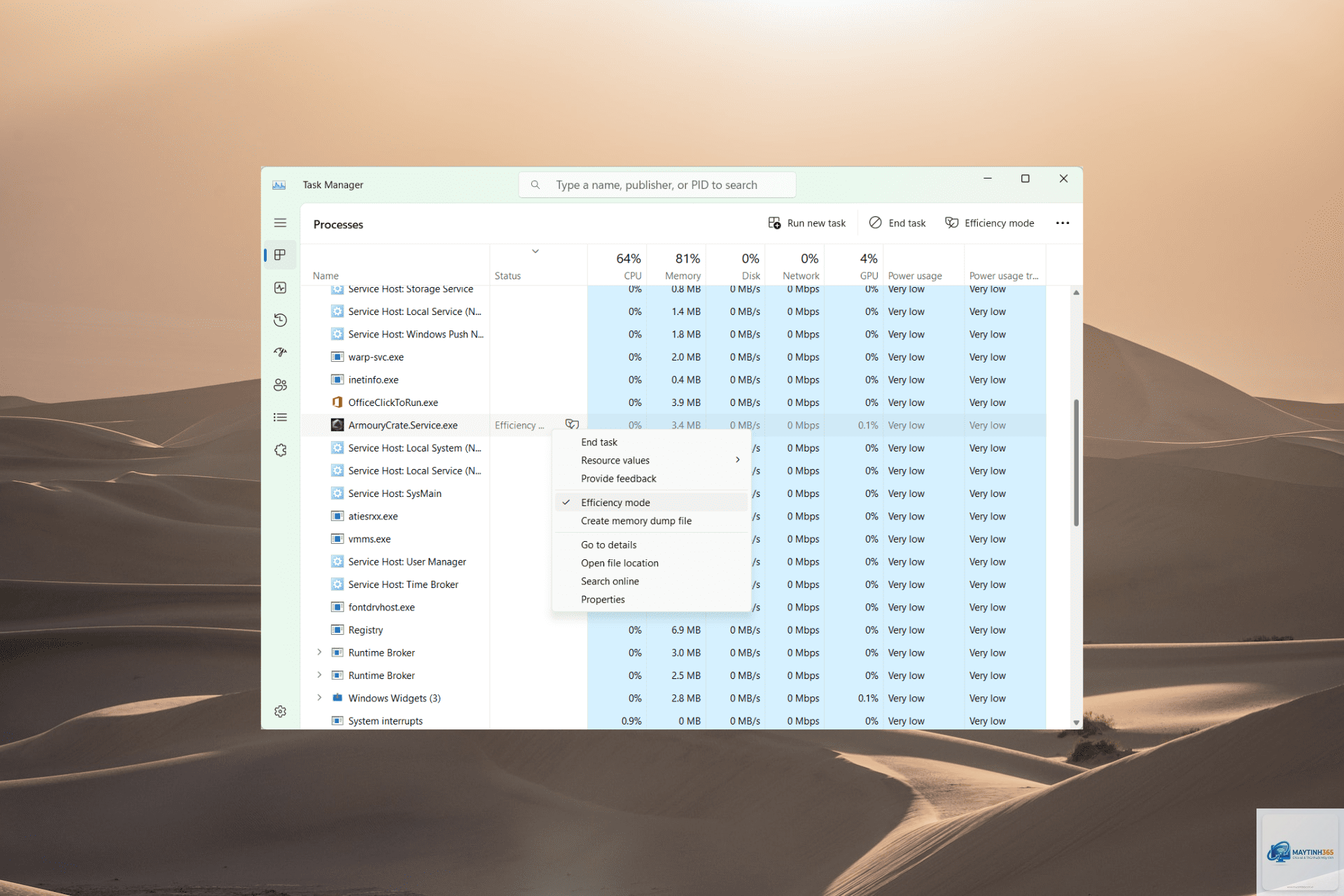The image size is (1344, 896).
Task: Open the Services sidebar page
Action: (280, 450)
